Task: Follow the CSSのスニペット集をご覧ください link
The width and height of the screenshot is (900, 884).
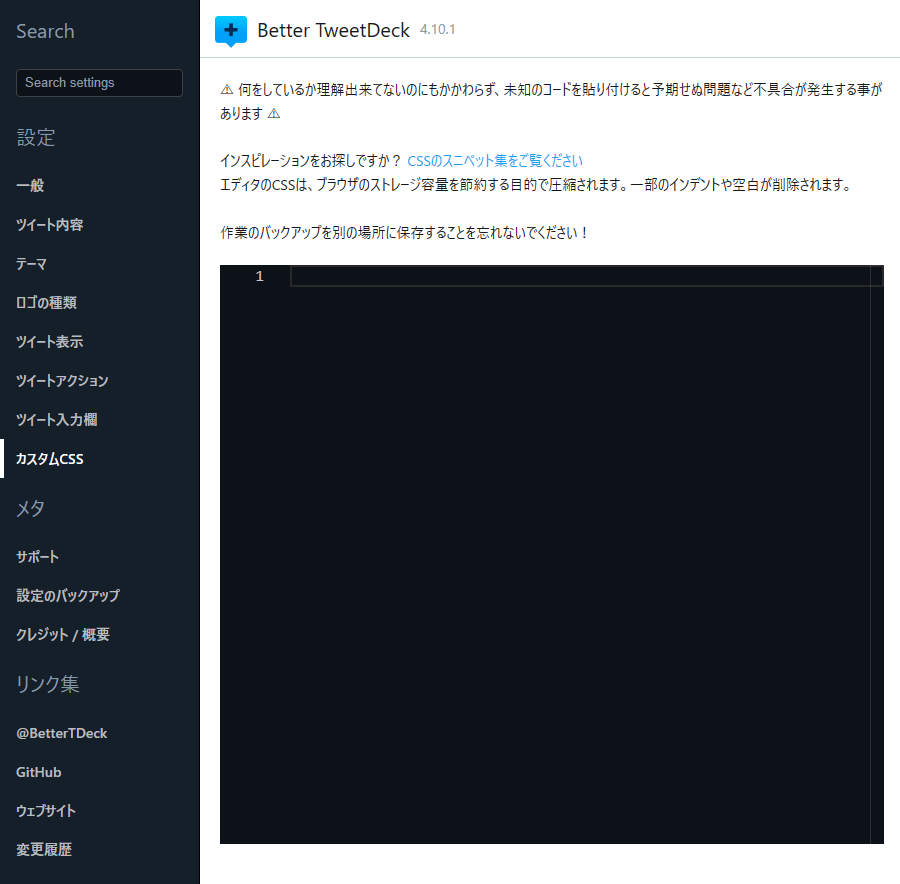Action: click(x=495, y=161)
